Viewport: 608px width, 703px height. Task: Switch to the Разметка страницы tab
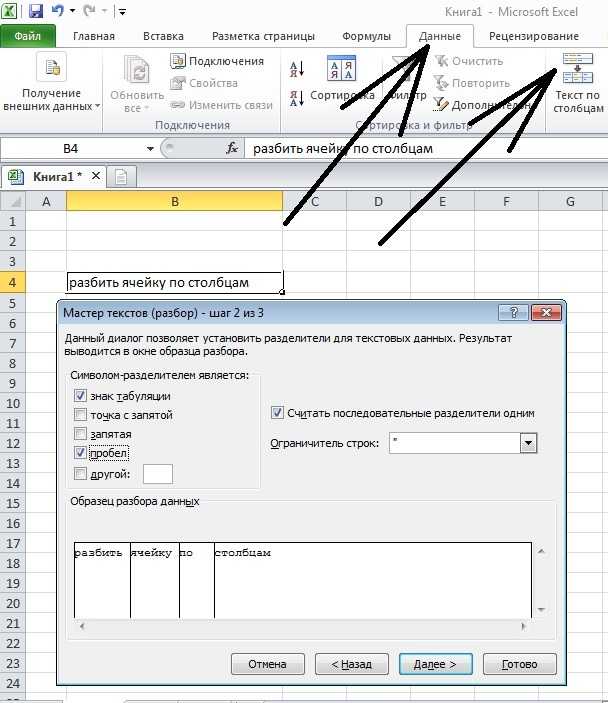(263, 36)
